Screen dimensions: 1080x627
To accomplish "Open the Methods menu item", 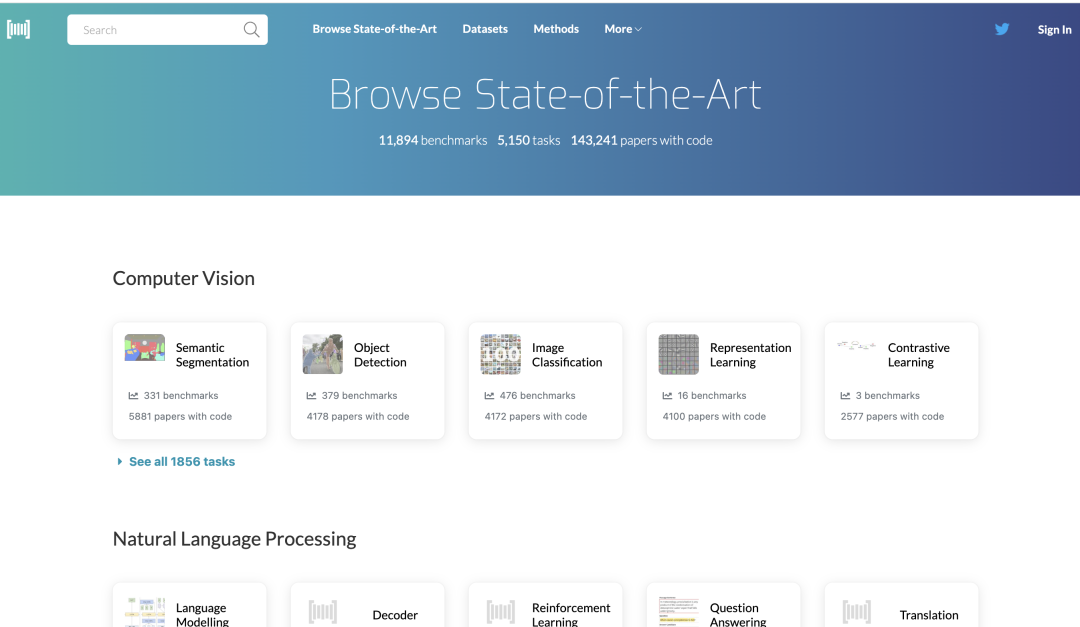I will tap(556, 29).
